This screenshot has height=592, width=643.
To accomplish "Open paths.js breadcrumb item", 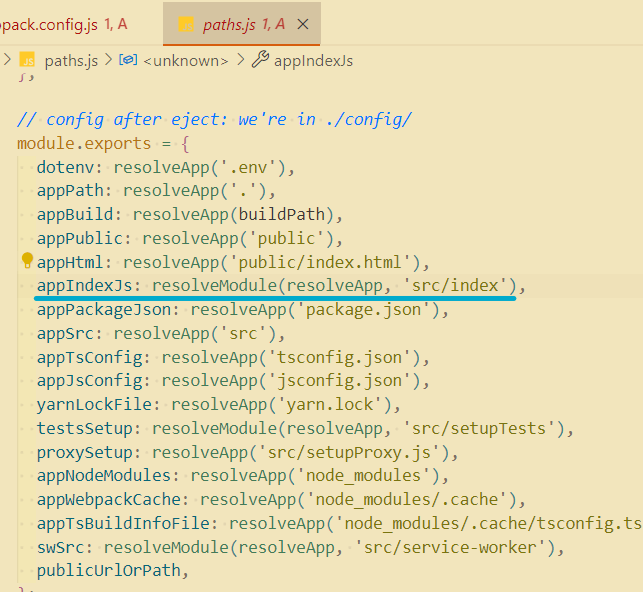I will [71, 61].
